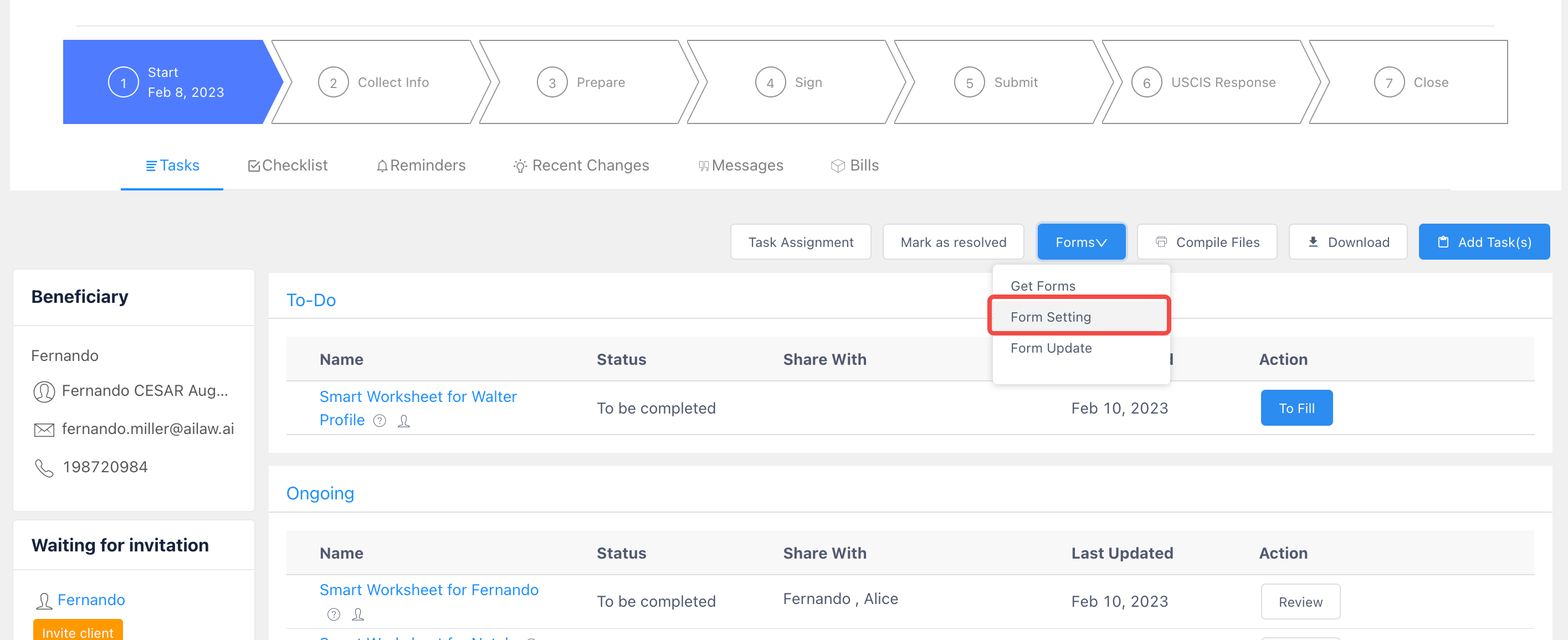Click the user icon beside Fernando invitation link
Viewport: 1568px width, 640px height.
point(44,601)
